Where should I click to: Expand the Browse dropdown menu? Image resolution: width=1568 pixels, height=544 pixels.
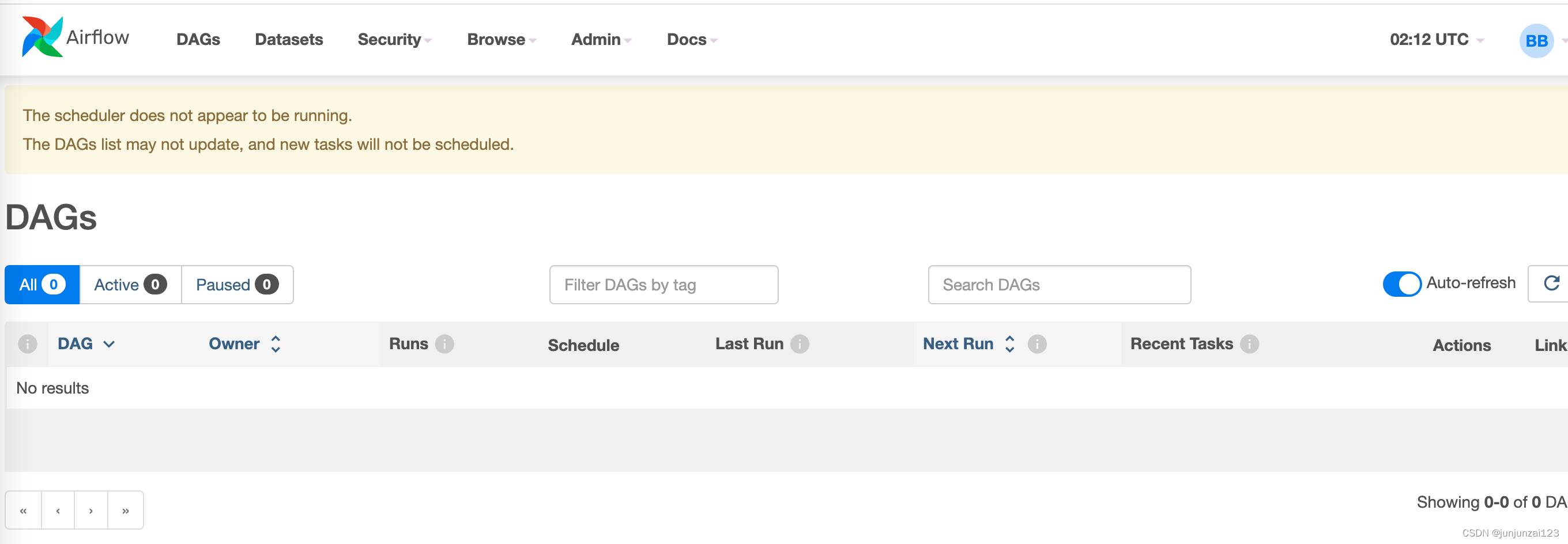tap(501, 40)
